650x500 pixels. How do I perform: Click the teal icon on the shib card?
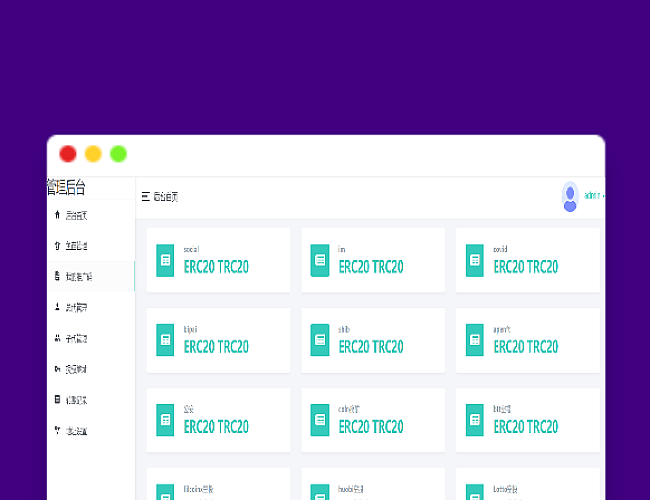click(320, 340)
